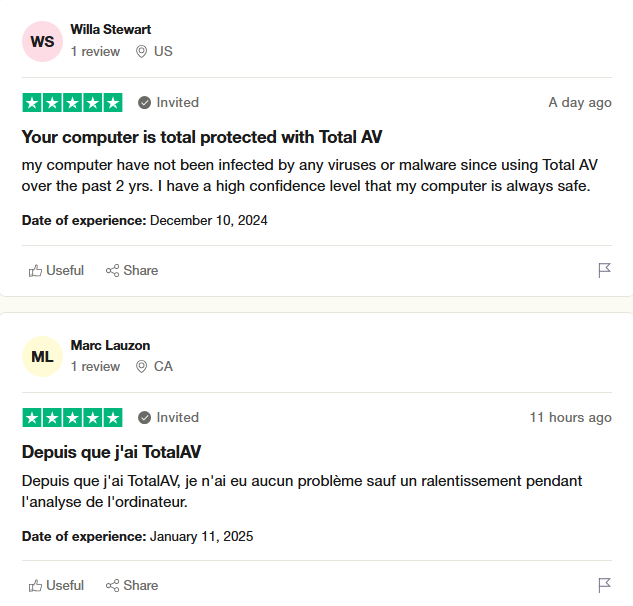Click Marc Lauzon's ML avatar

[x=42, y=356]
